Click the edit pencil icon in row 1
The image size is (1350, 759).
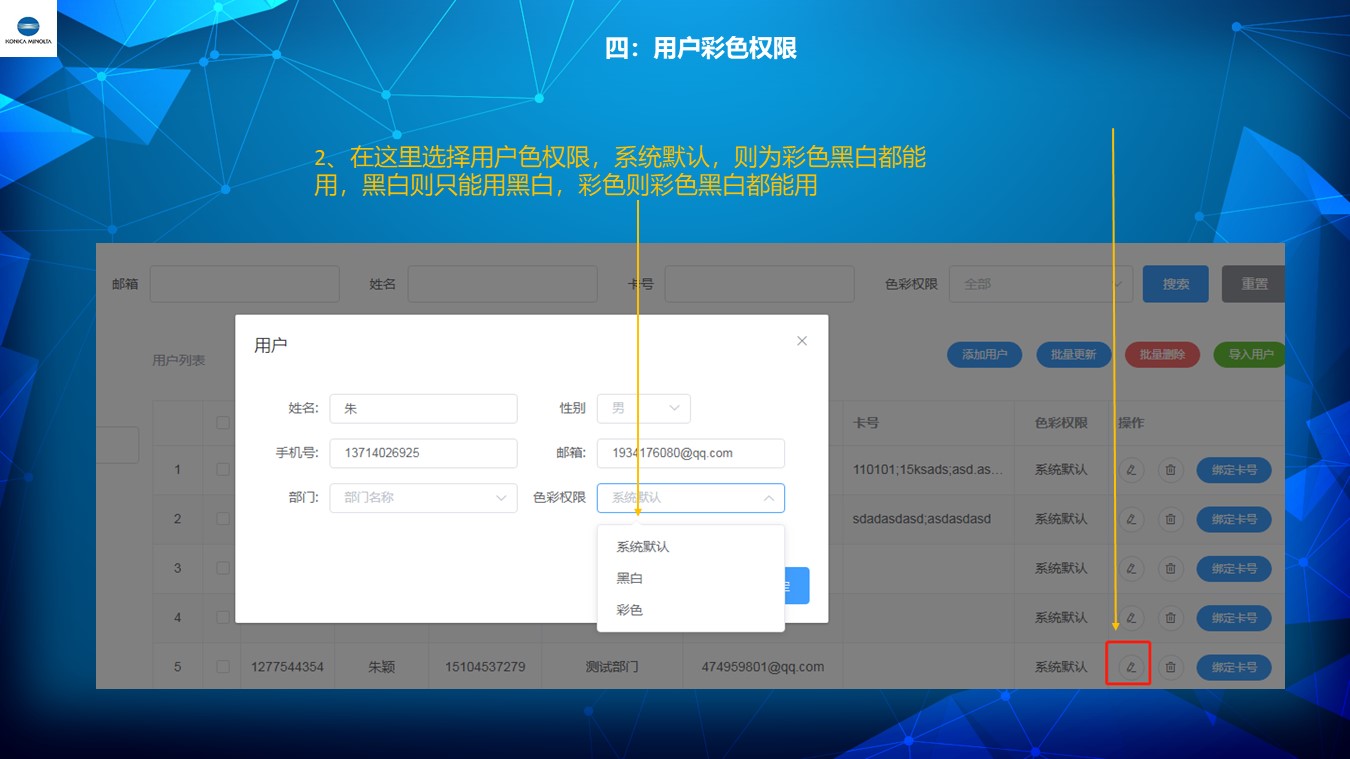[1131, 469]
